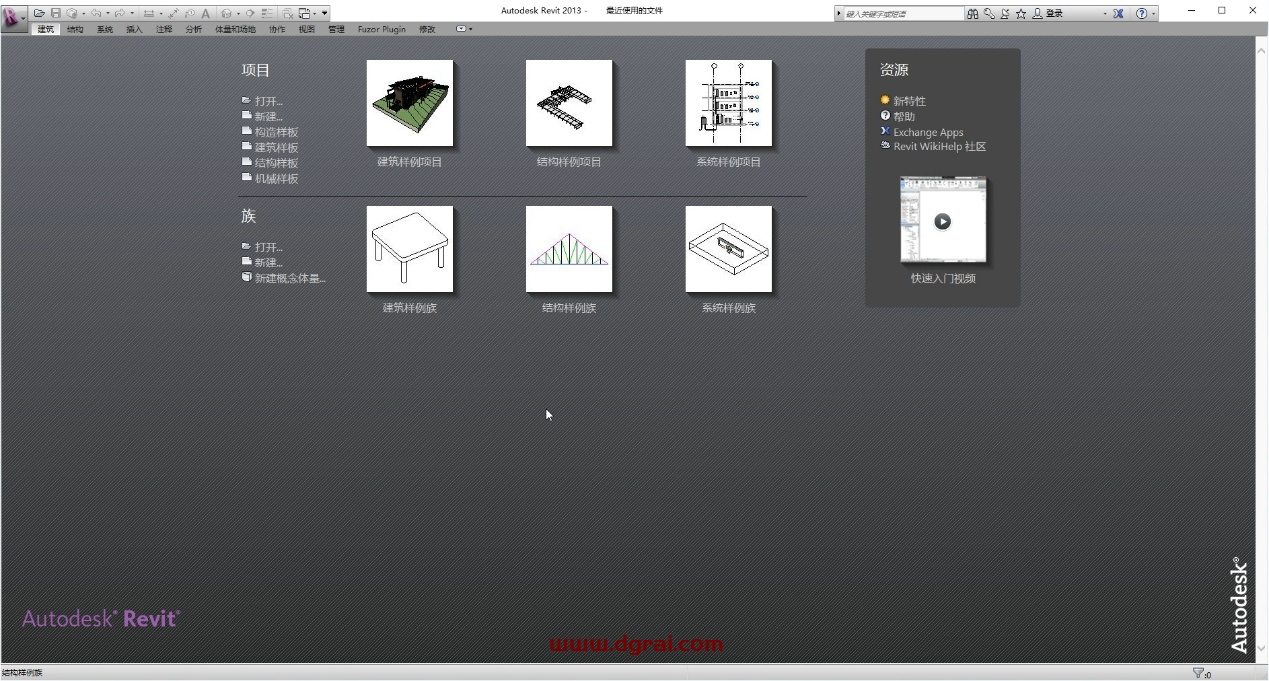This screenshot has width=1269, height=681.
Task: Switch to the 注释 ribbon tab
Action: (x=164, y=29)
